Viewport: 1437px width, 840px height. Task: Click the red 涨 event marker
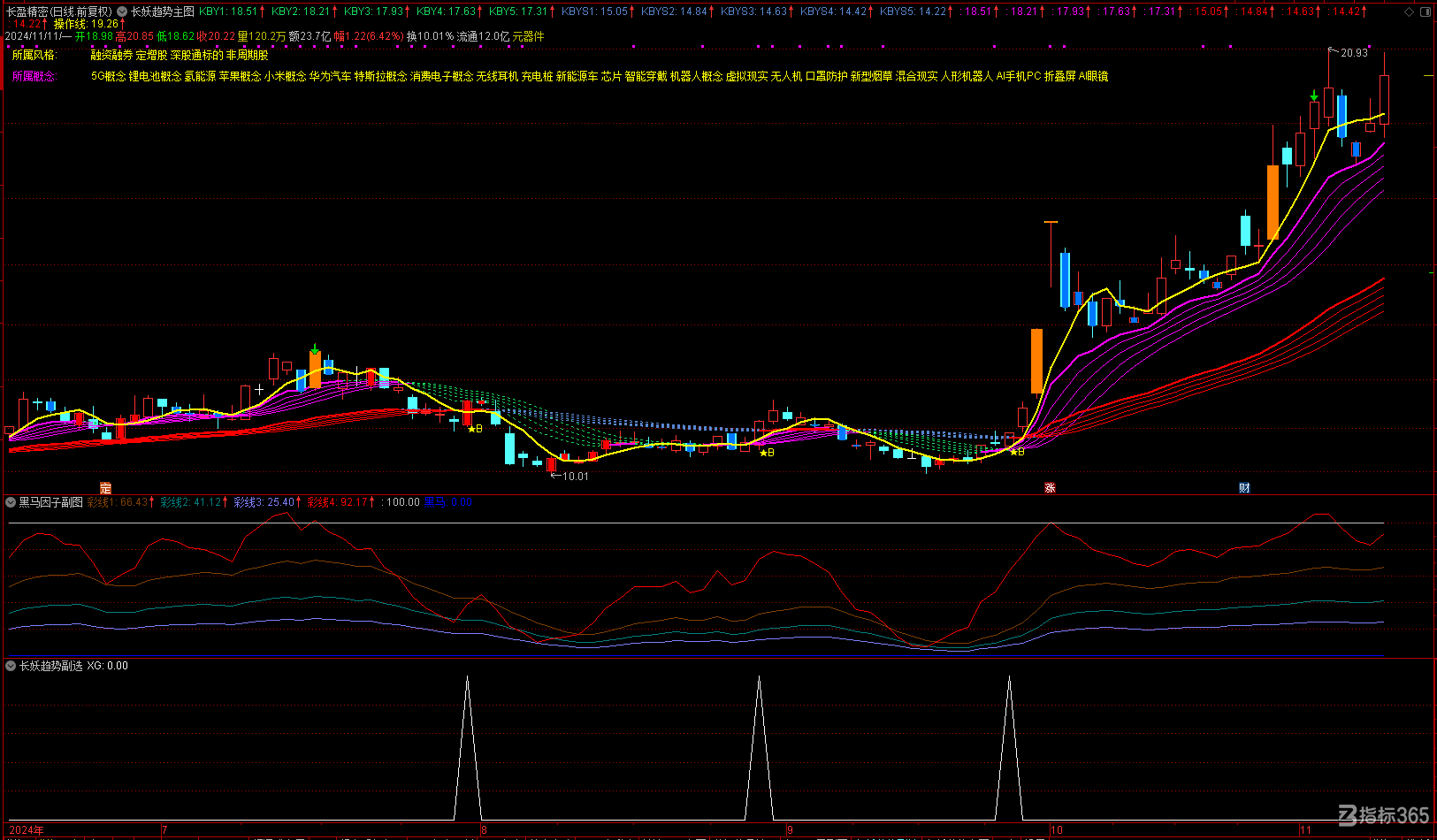coord(1050,488)
